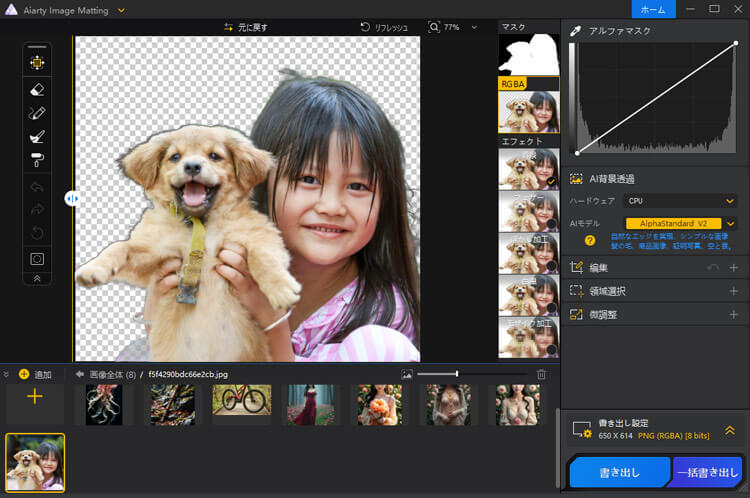Select the RGBA preview thumbnail
This screenshot has height=498, width=750.
click(529, 112)
